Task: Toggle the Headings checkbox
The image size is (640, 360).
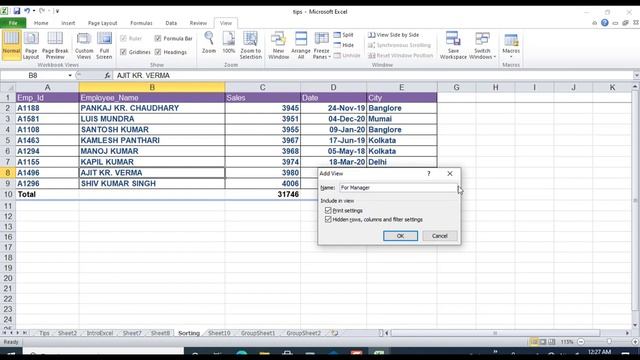Action: coord(158,52)
